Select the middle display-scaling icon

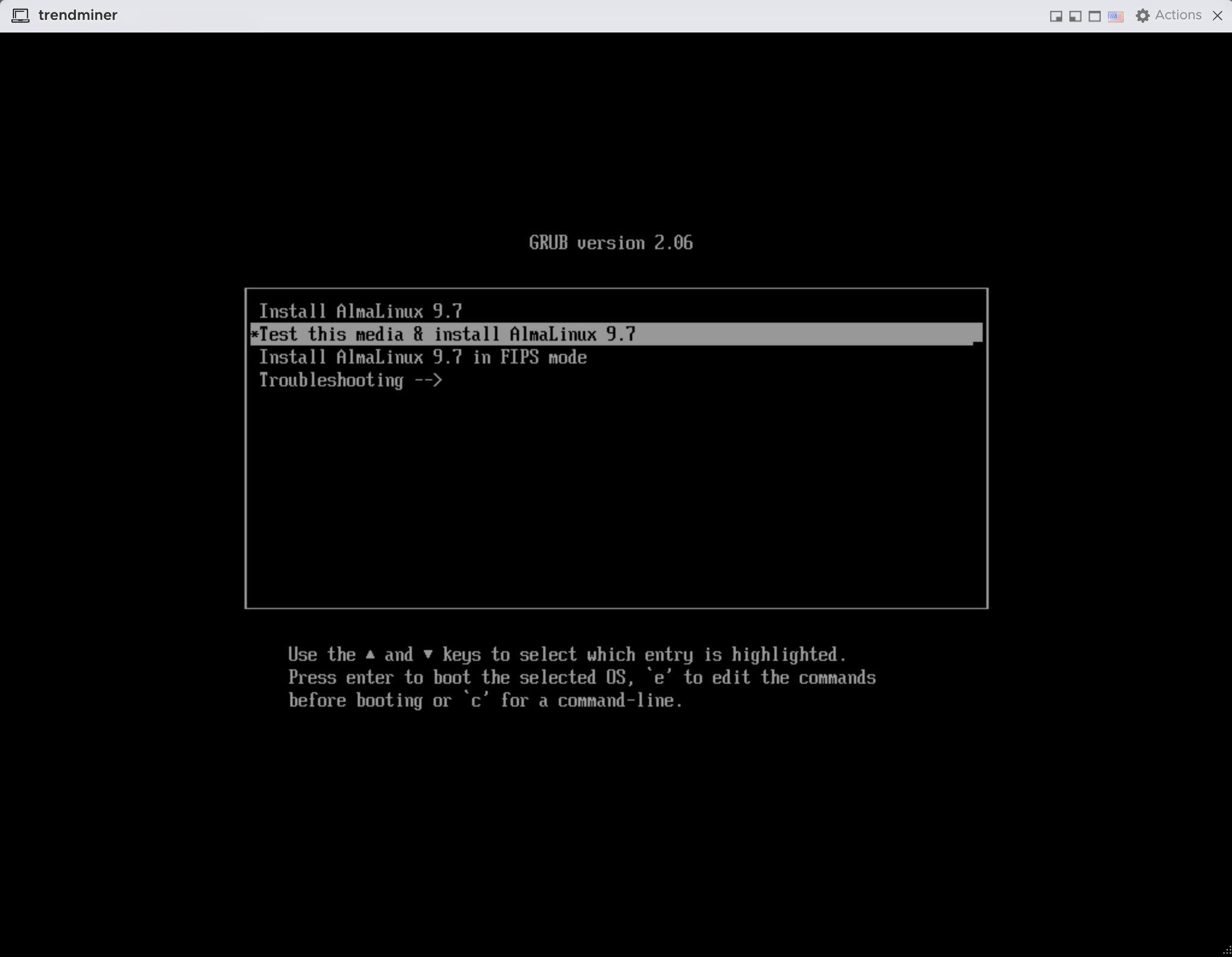(1075, 16)
